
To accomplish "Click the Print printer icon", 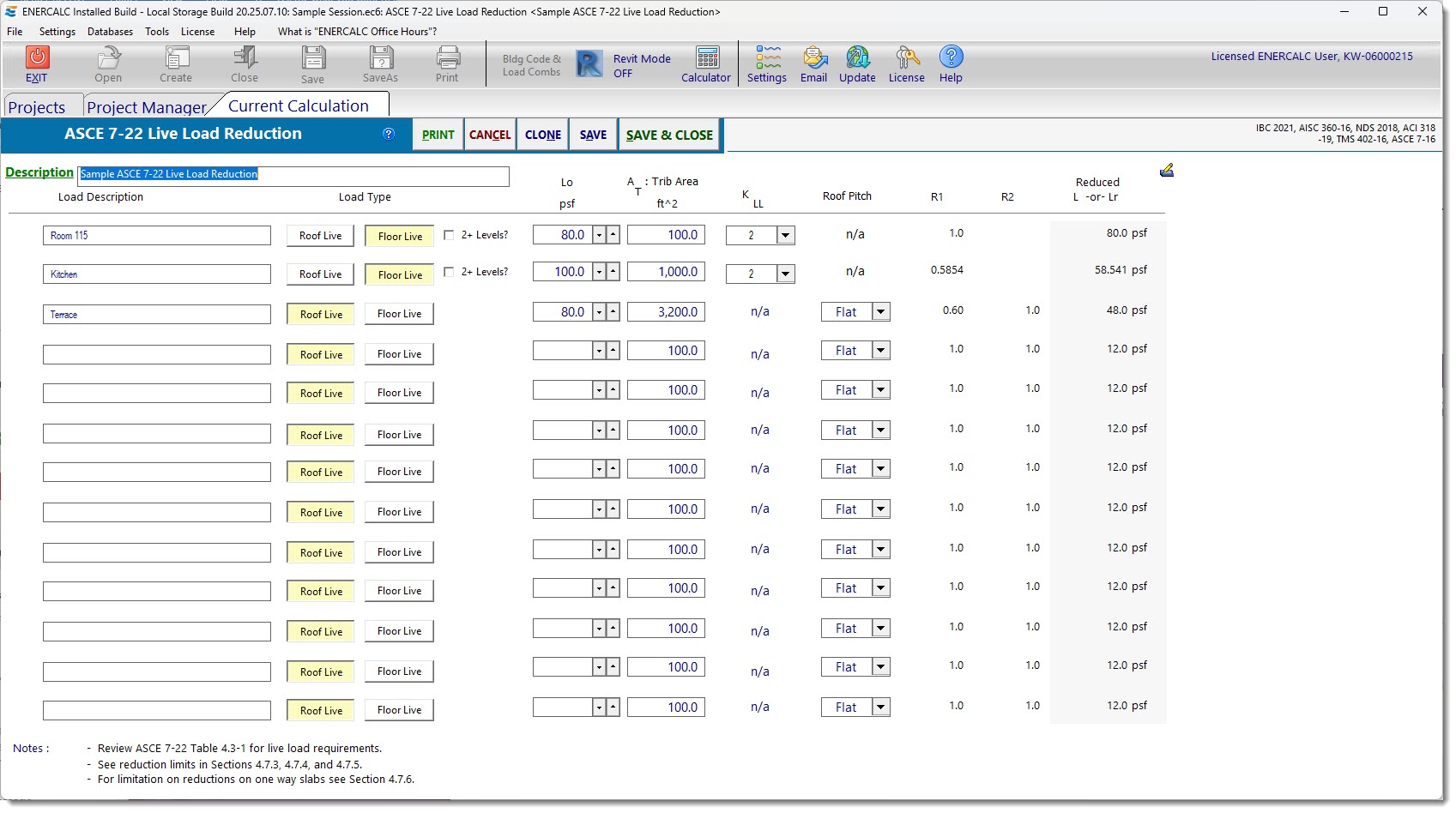I will tap(448, 57).
